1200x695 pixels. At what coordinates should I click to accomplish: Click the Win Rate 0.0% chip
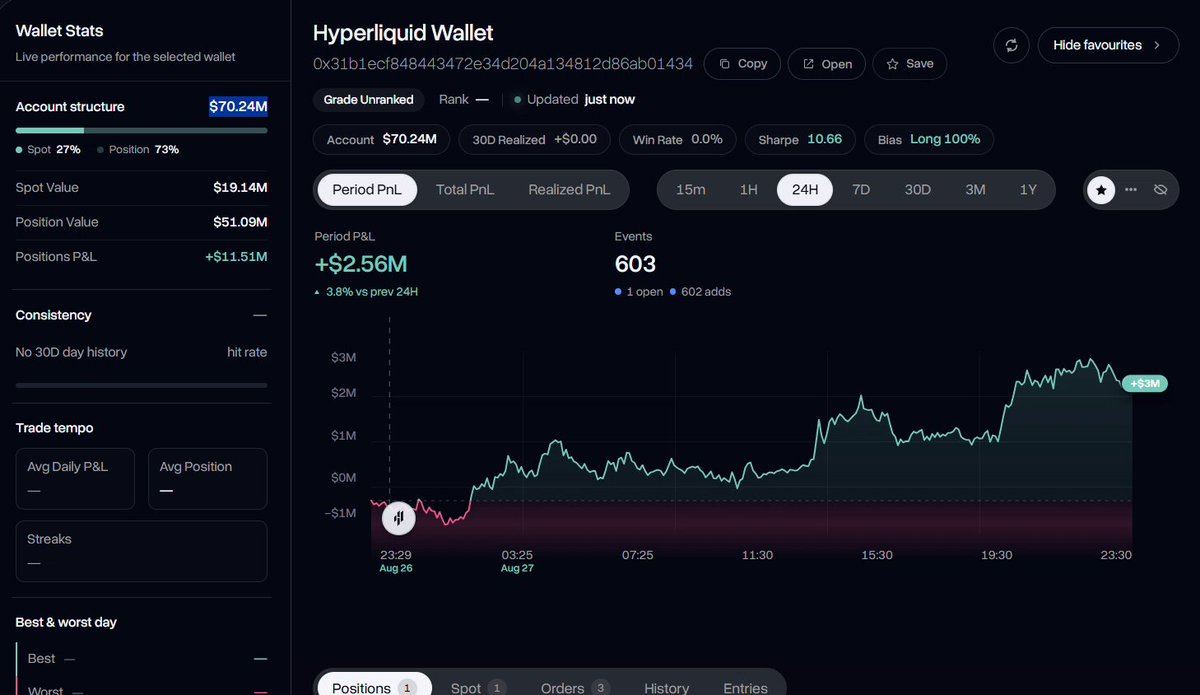tap(677, 139)
